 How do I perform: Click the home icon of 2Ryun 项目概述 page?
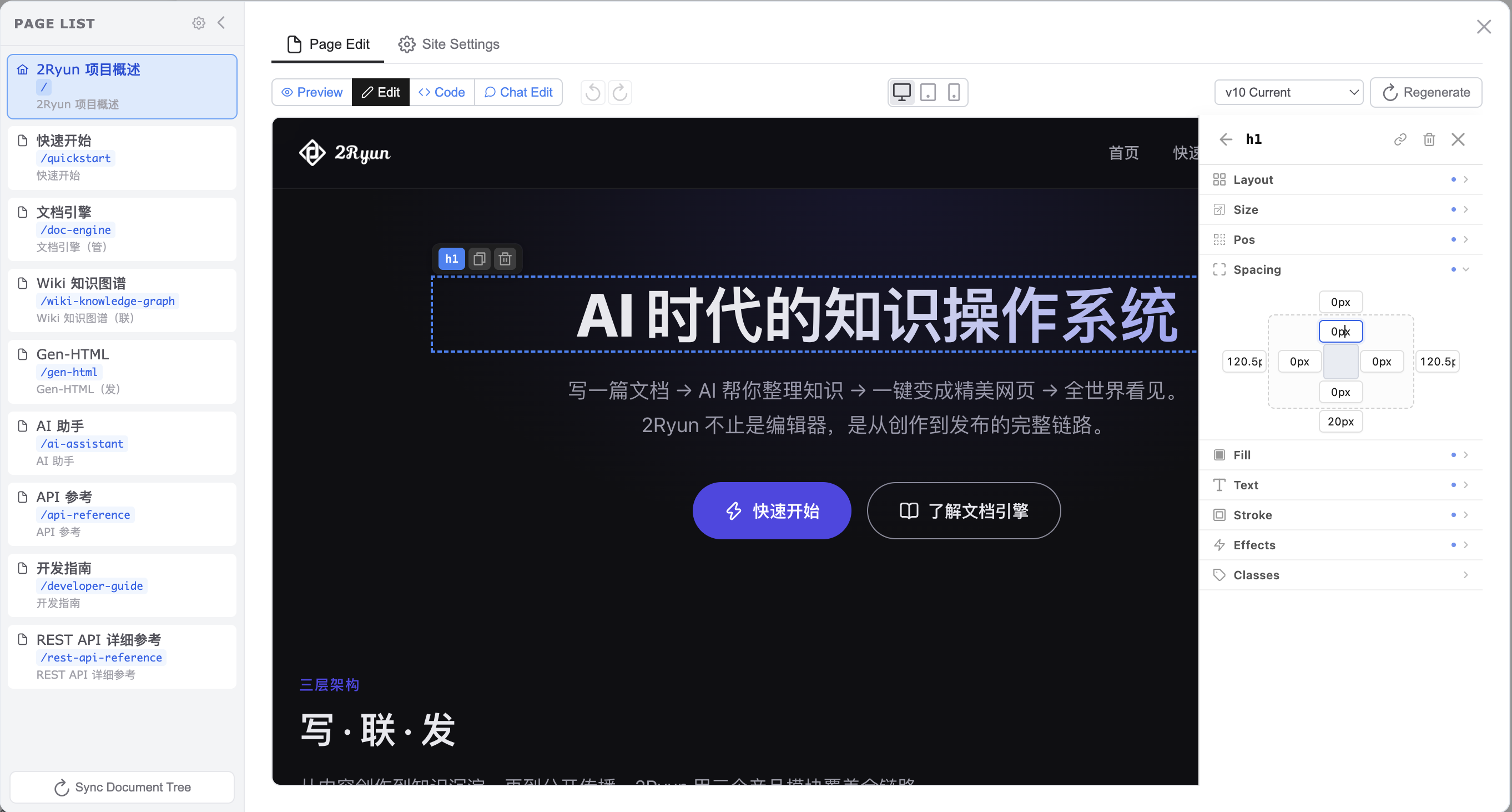22,70
